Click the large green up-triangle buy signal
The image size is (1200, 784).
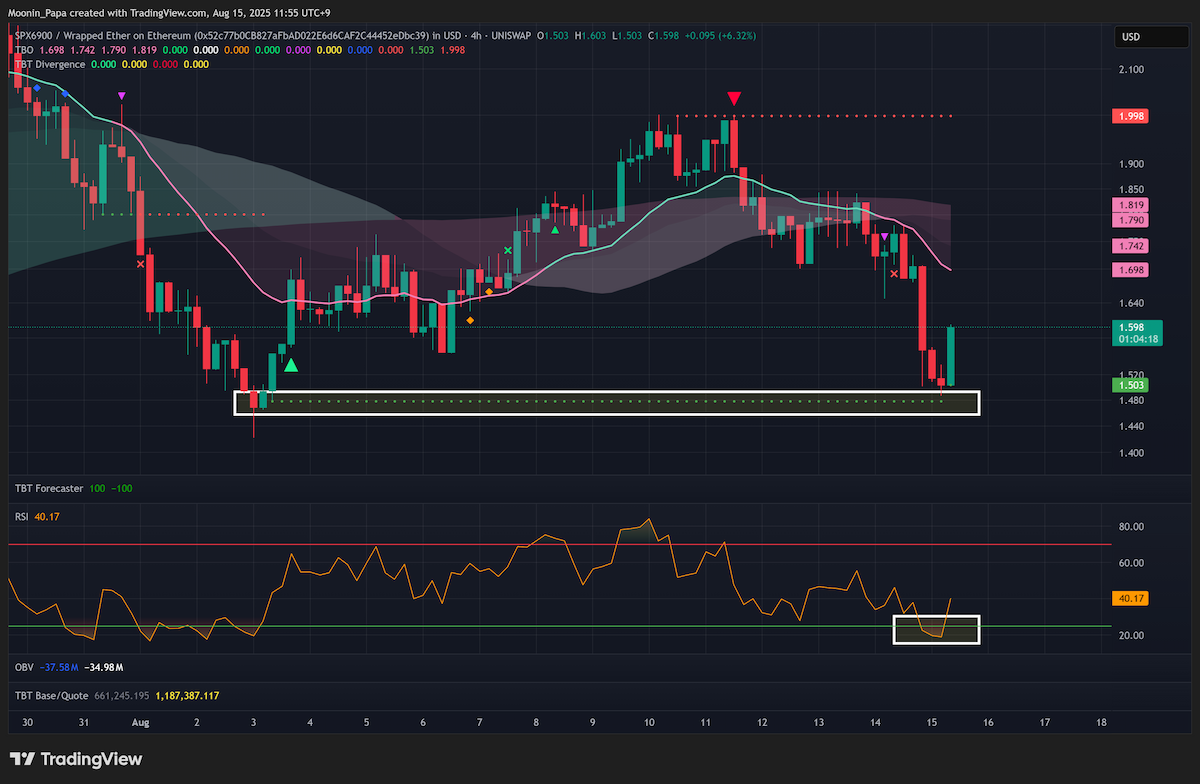tap(291, 365)
